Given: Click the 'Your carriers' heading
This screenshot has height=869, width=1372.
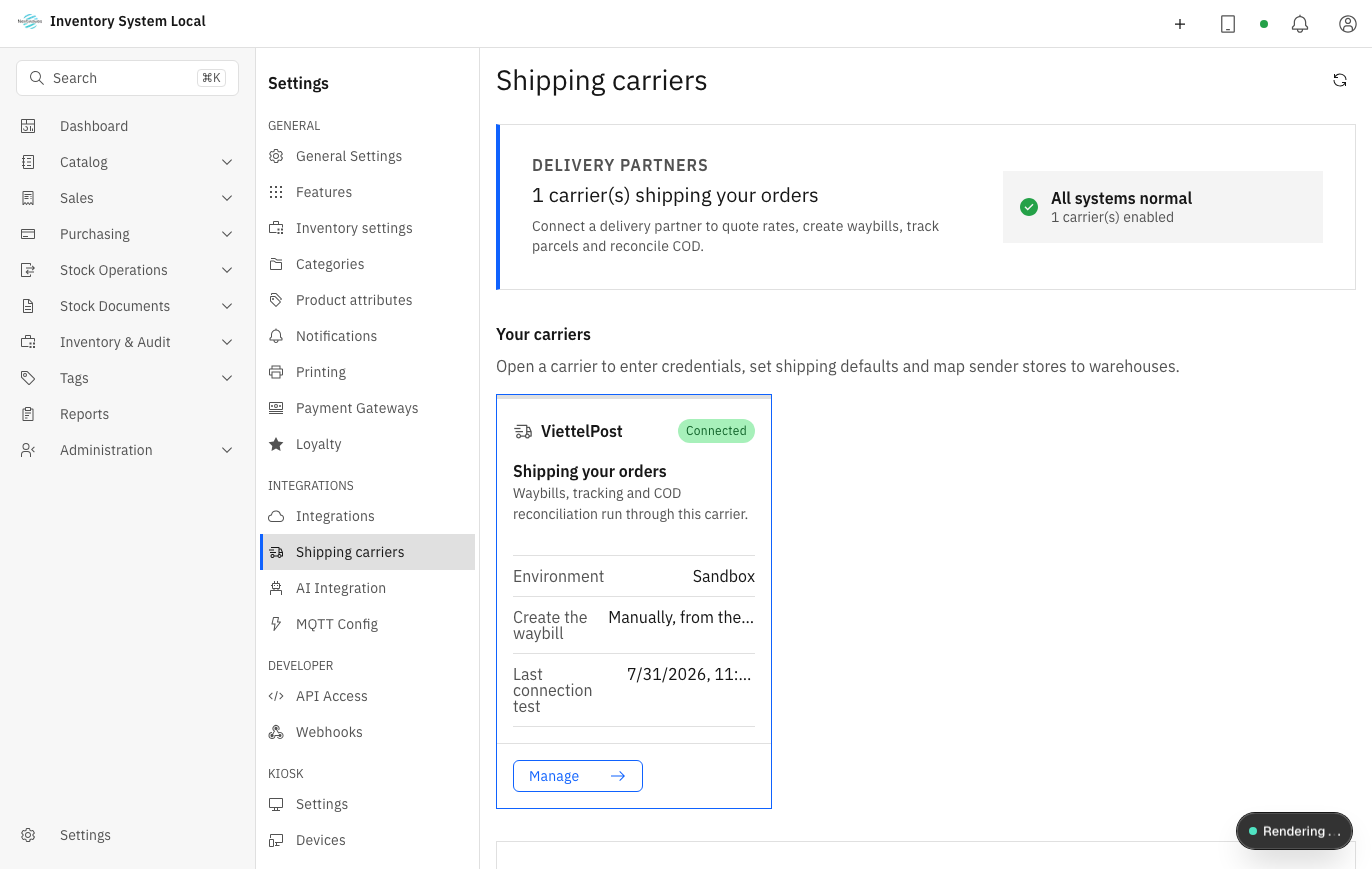Looking at the screenshot, I should click(543, 334).
